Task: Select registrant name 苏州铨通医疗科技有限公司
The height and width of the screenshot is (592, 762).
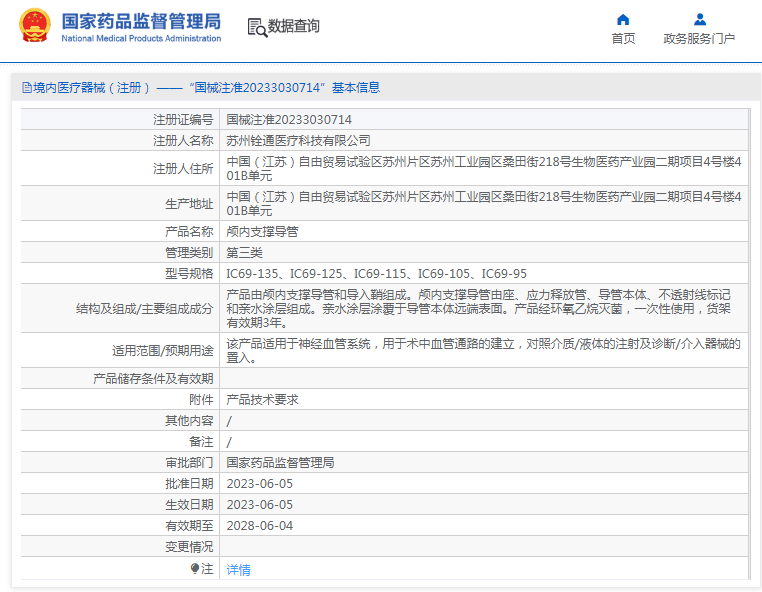Action: [x=298, y=141]
